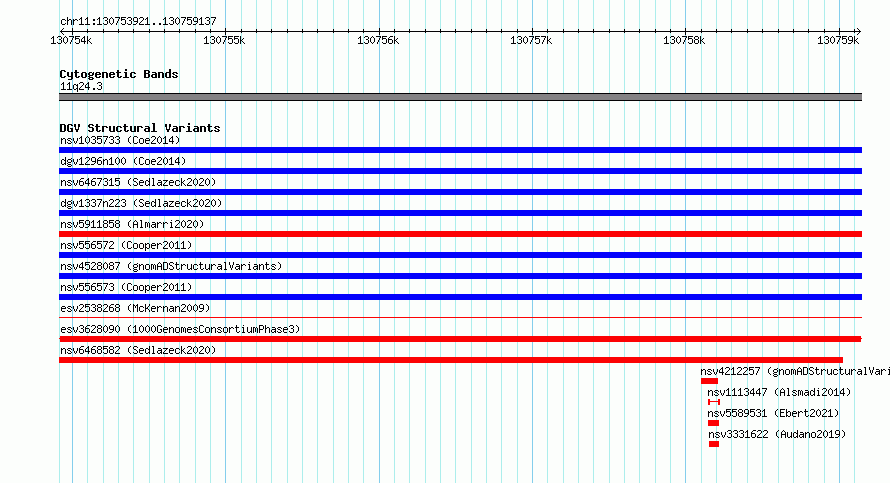
Task: Click the 130756k ruler tick label
Action: [378, 40]
